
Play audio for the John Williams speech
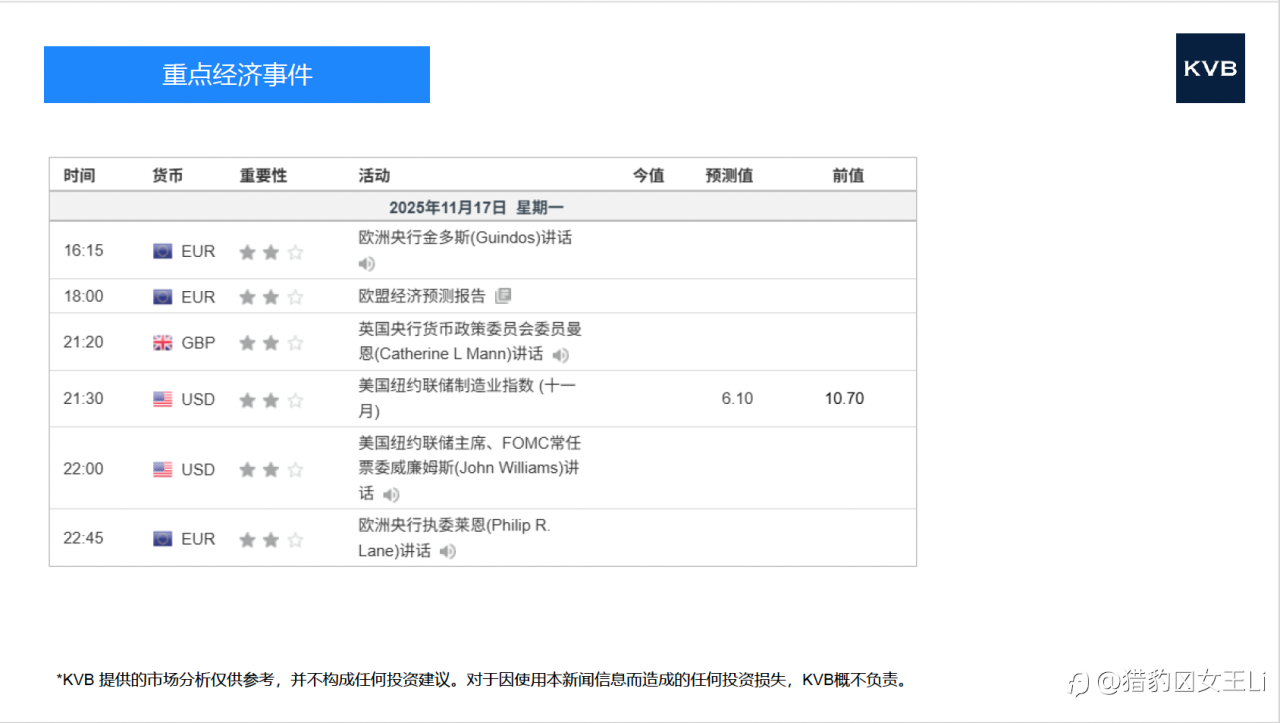point(391,494)
